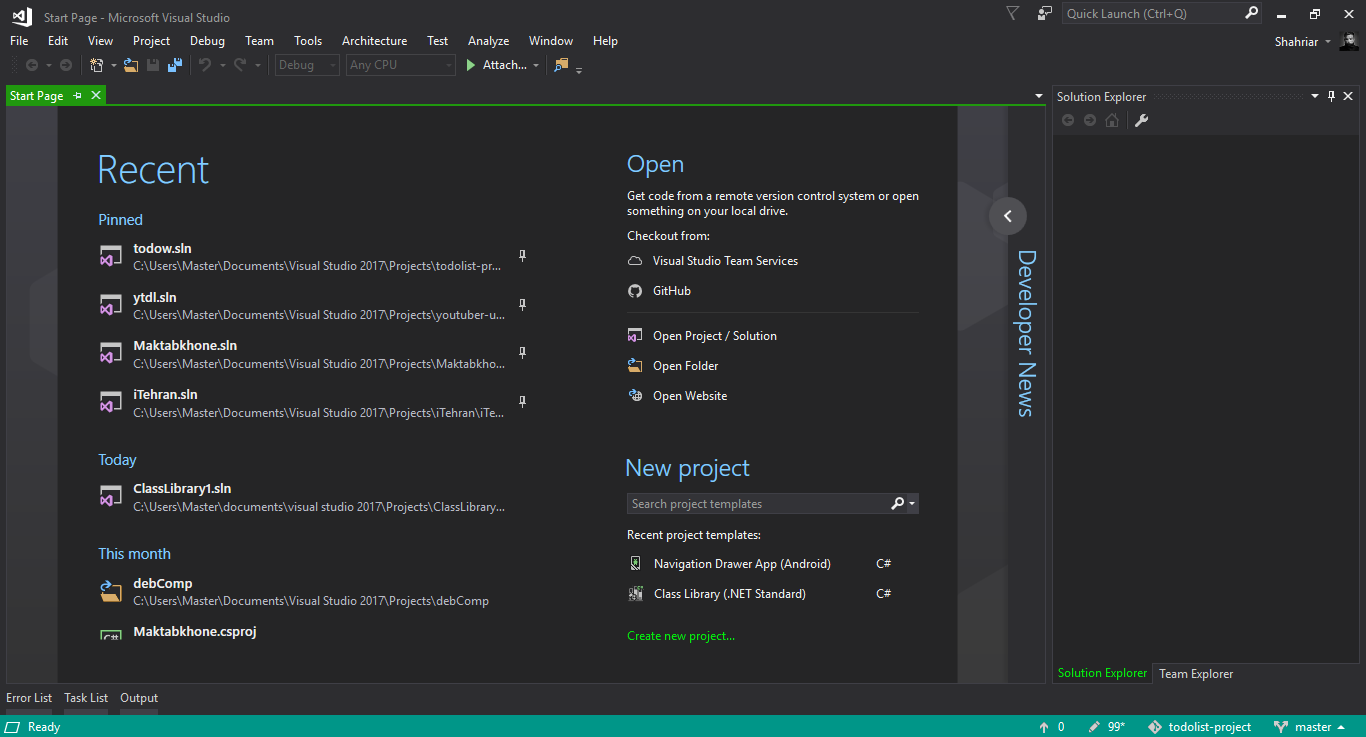
Task: Click the Save toolbar icon
Action: click(153, 65)
